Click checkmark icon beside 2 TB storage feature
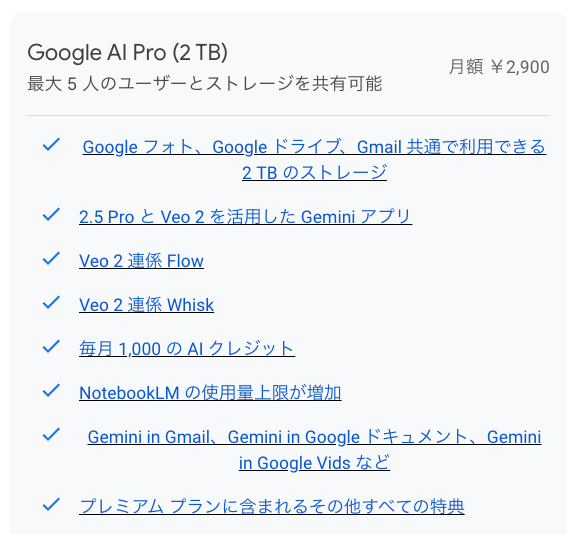 [51, 145]
